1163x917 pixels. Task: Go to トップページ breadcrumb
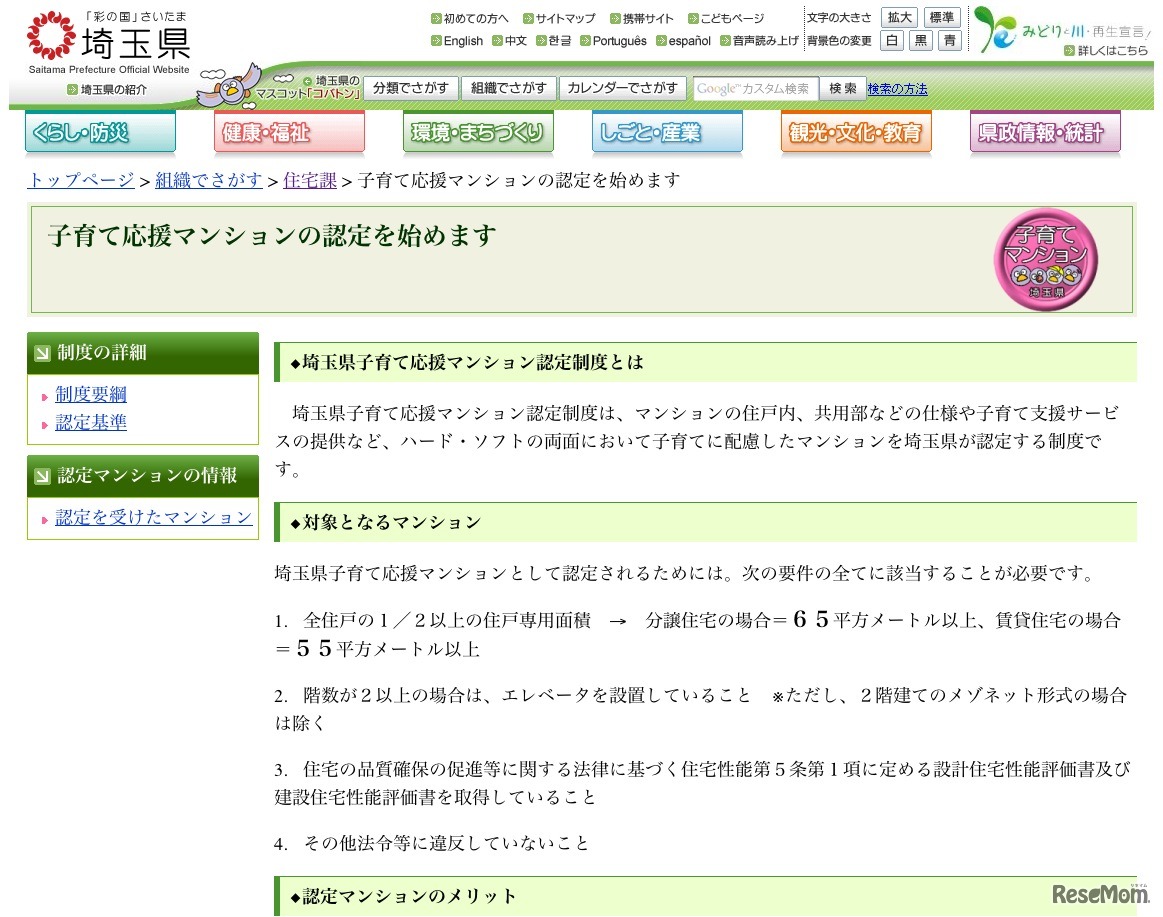[x=81, y=180]
